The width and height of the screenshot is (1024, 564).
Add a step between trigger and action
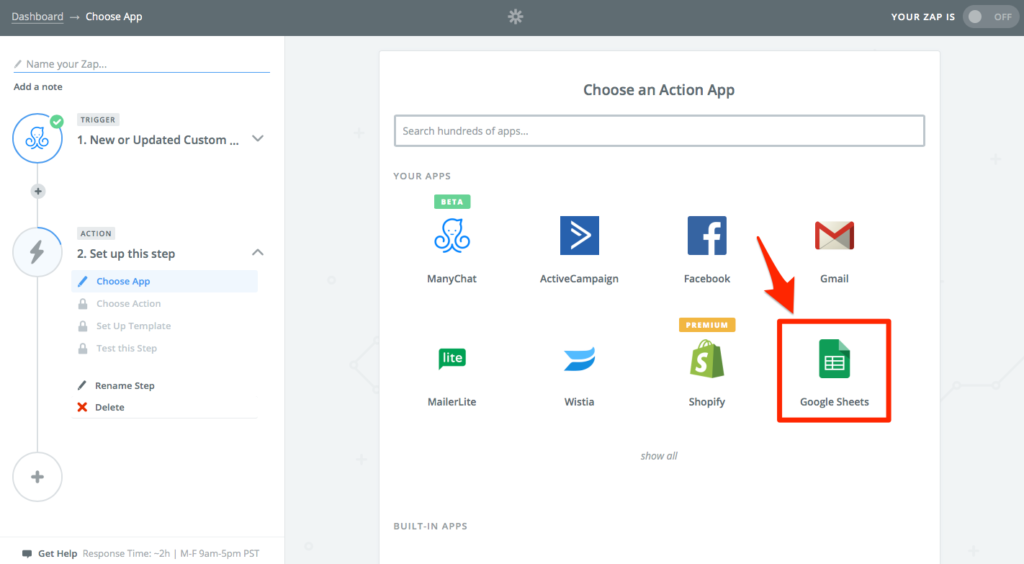pyautogui.click(x=38, y=191)
